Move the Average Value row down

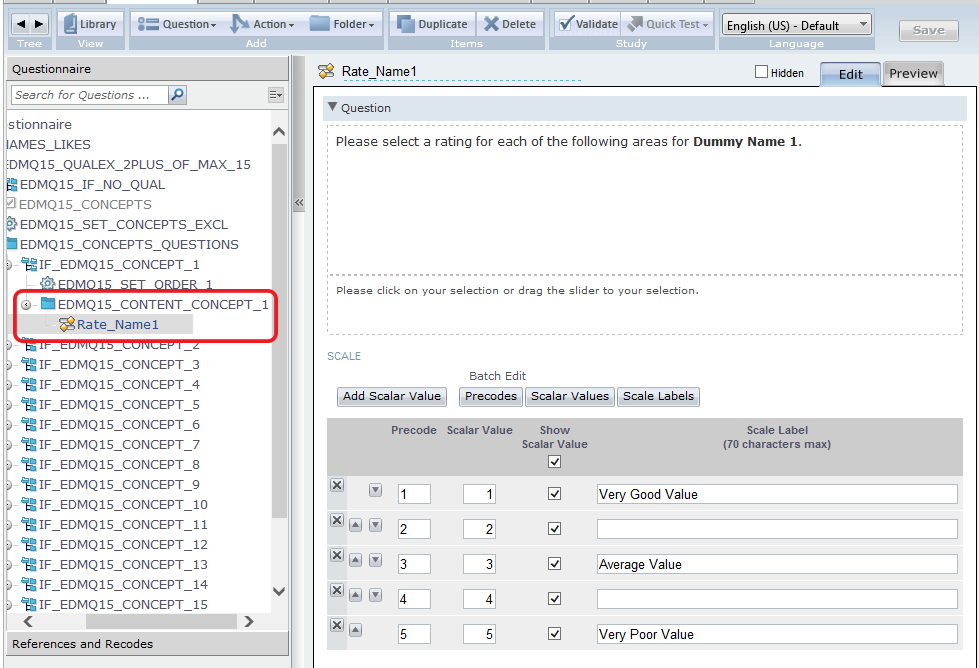pyautogui.click(x=375, y=560)
